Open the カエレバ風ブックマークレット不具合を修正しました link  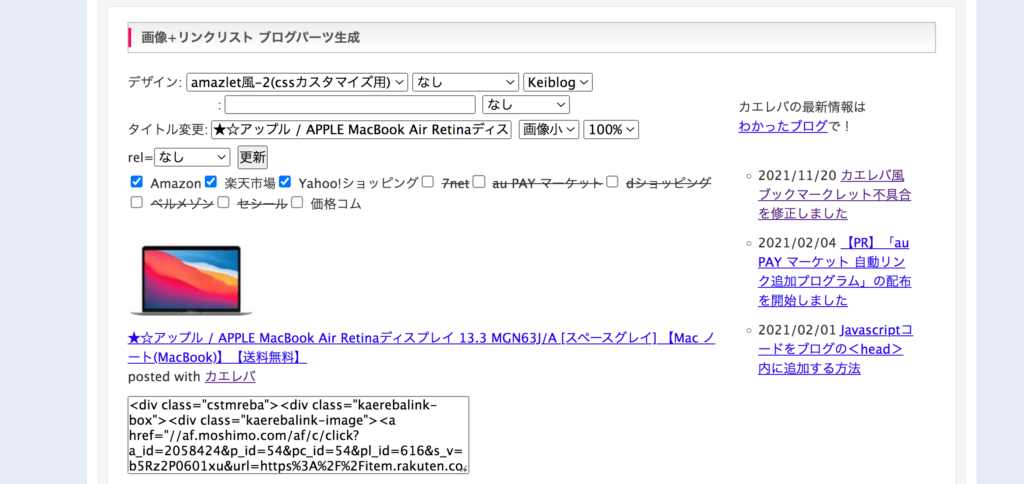[835, 195]
